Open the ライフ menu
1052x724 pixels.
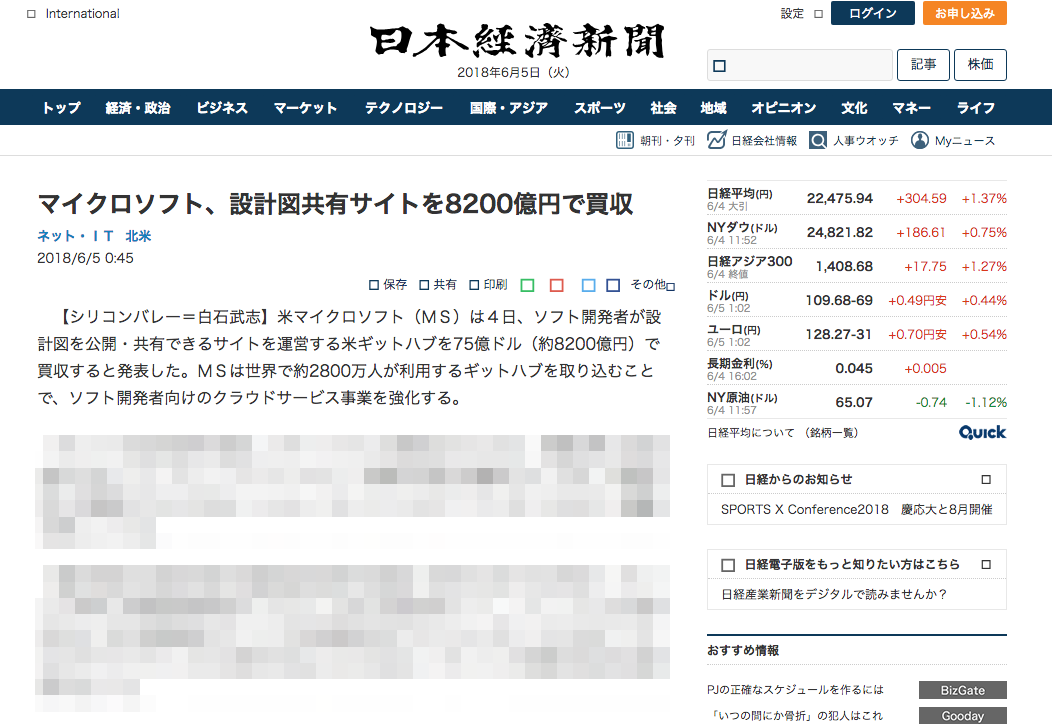point(976,107)
